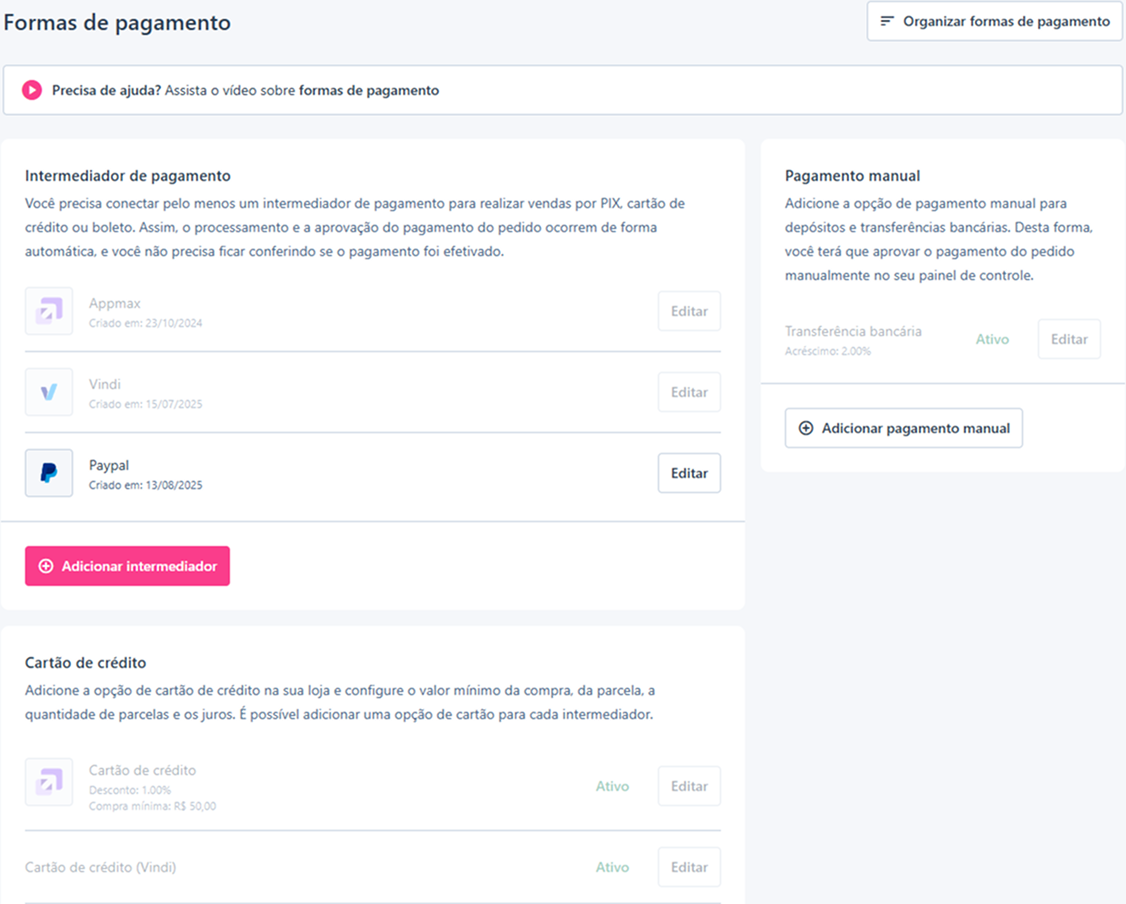
Task: Edit the Paypal intermediary
Action: (689, 473)
